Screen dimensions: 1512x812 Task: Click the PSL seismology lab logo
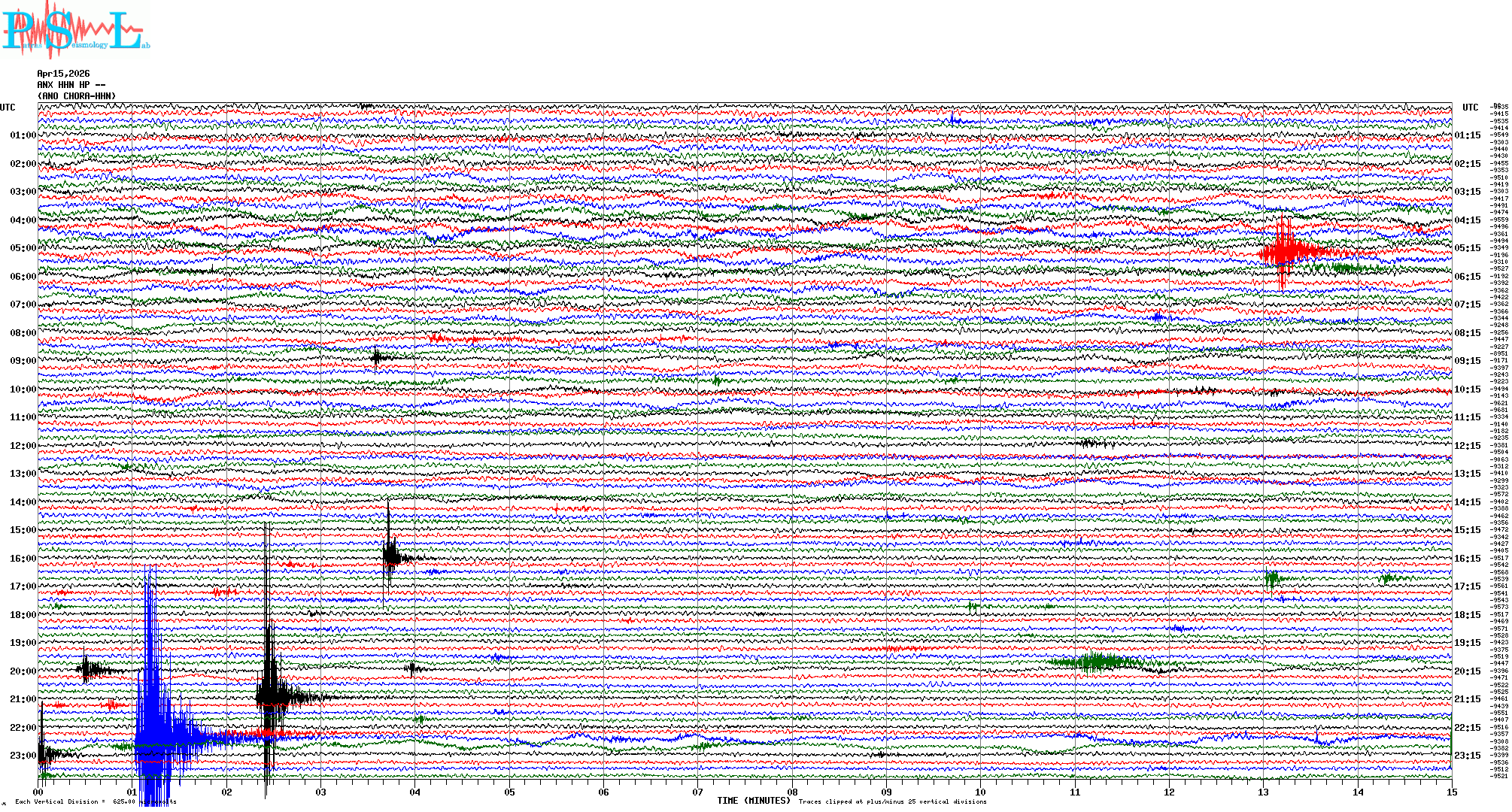point(75,30)
